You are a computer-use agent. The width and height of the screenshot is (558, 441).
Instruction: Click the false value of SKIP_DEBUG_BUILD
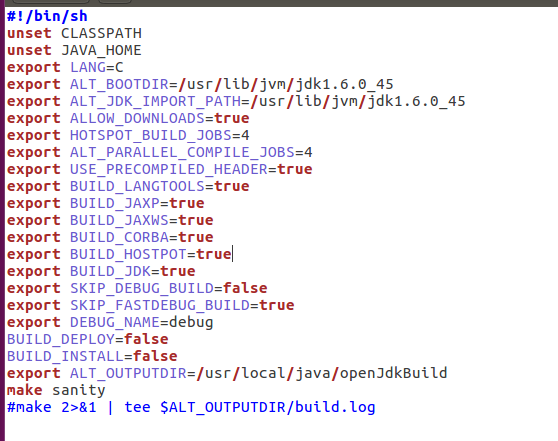pos(245,288)
